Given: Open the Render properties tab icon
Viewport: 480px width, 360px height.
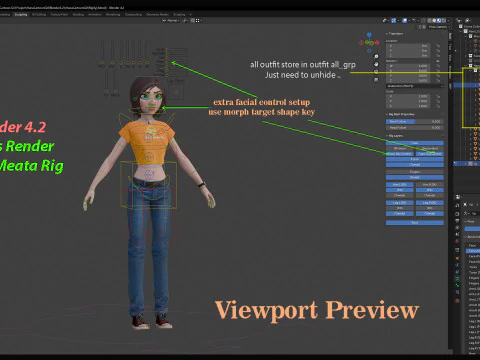Looking at the screenshot, I should [457, 214].
